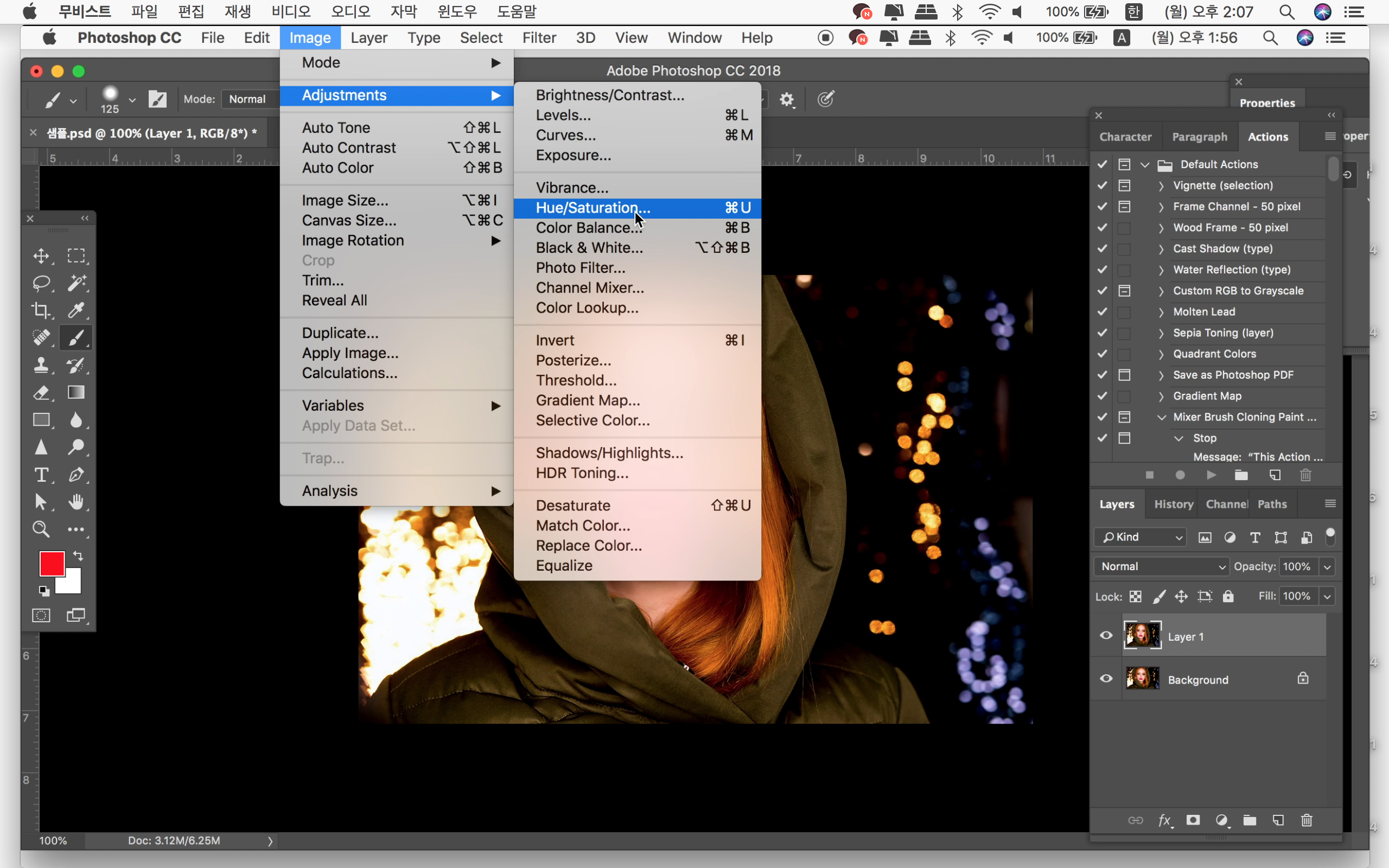Screen dimensions: 1389x868
Task: Select the Eraser tool
Action: point(41,393)
